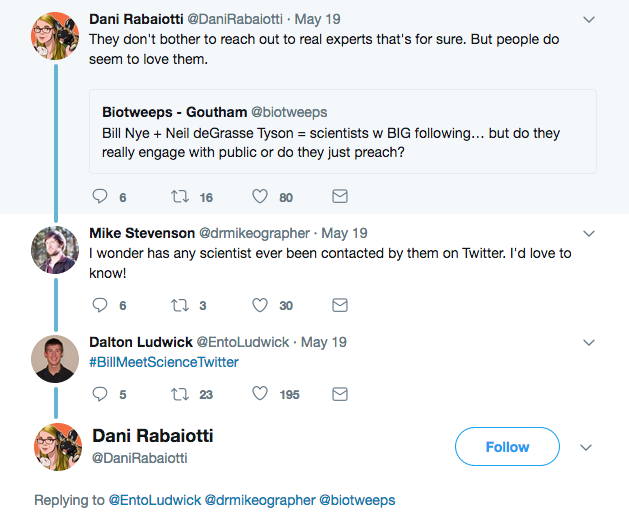Open Mike Stevenson's profile picture
629x516 pixels.
point(55,250)
